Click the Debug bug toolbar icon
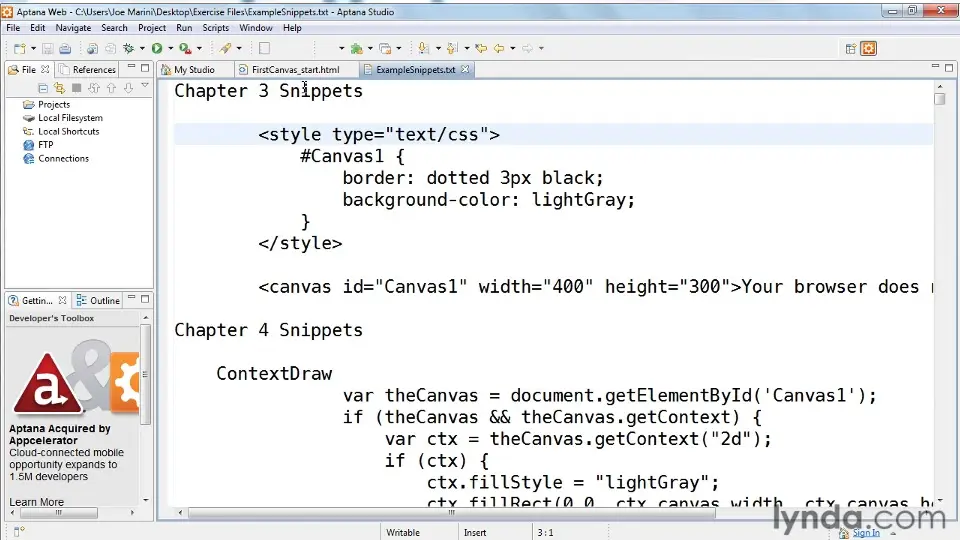 [129, 48]
